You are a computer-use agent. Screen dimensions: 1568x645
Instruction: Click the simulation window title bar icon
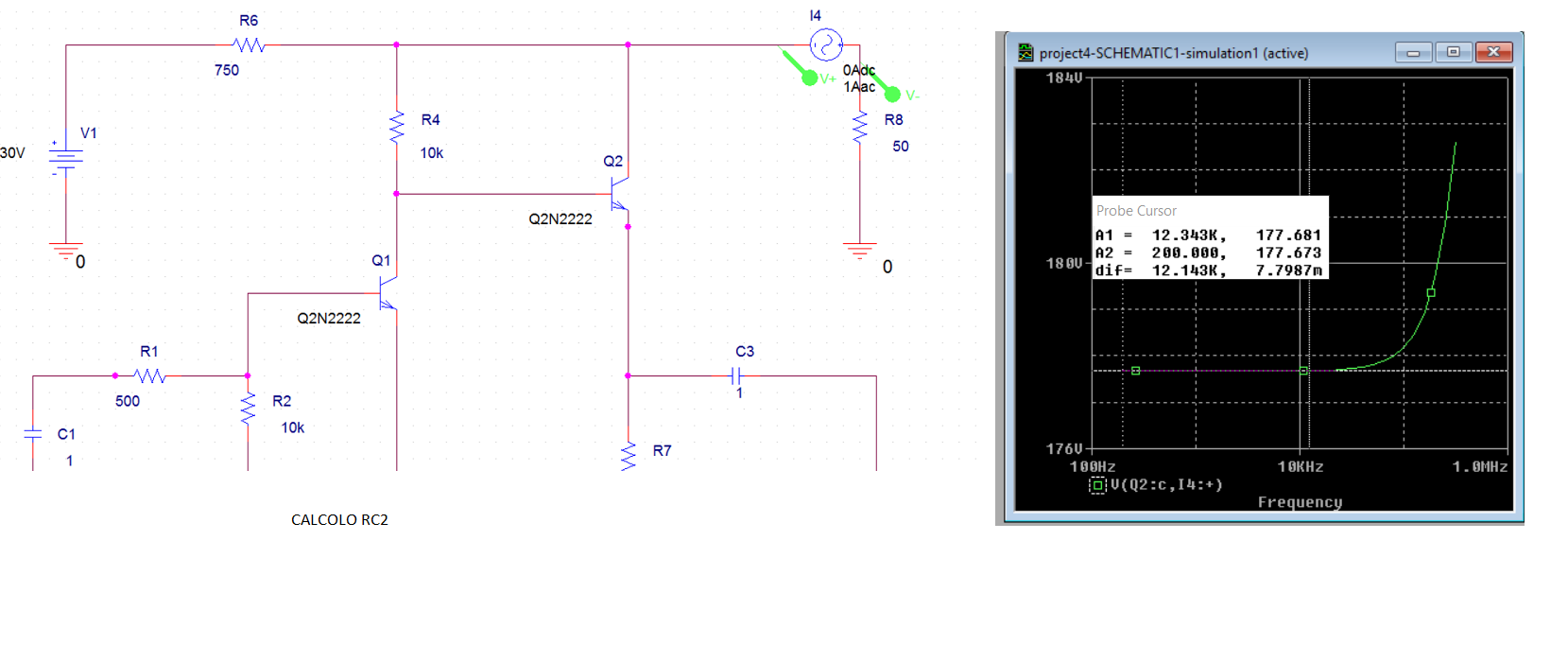pos(1025,53)
